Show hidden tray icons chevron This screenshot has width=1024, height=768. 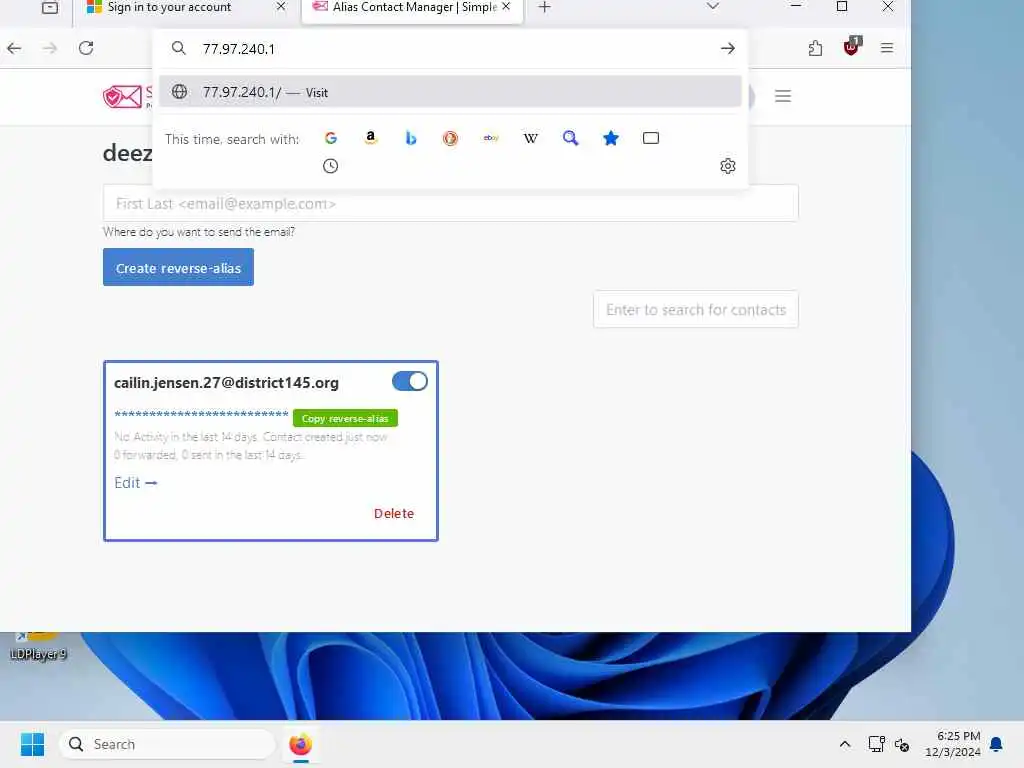pyautogui.click(x=844, y=744)
